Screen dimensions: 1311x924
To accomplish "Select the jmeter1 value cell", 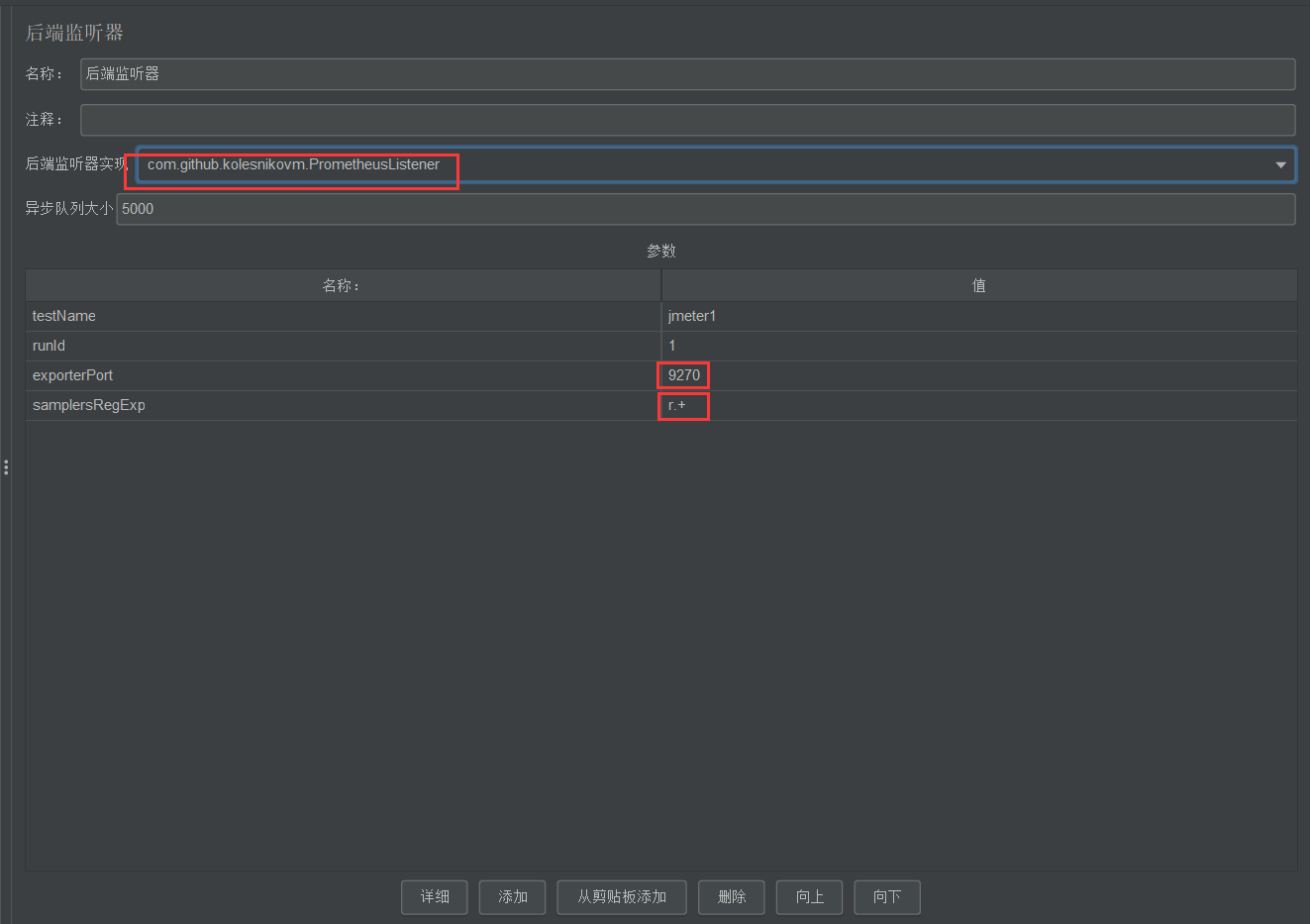I will (978, 316).
